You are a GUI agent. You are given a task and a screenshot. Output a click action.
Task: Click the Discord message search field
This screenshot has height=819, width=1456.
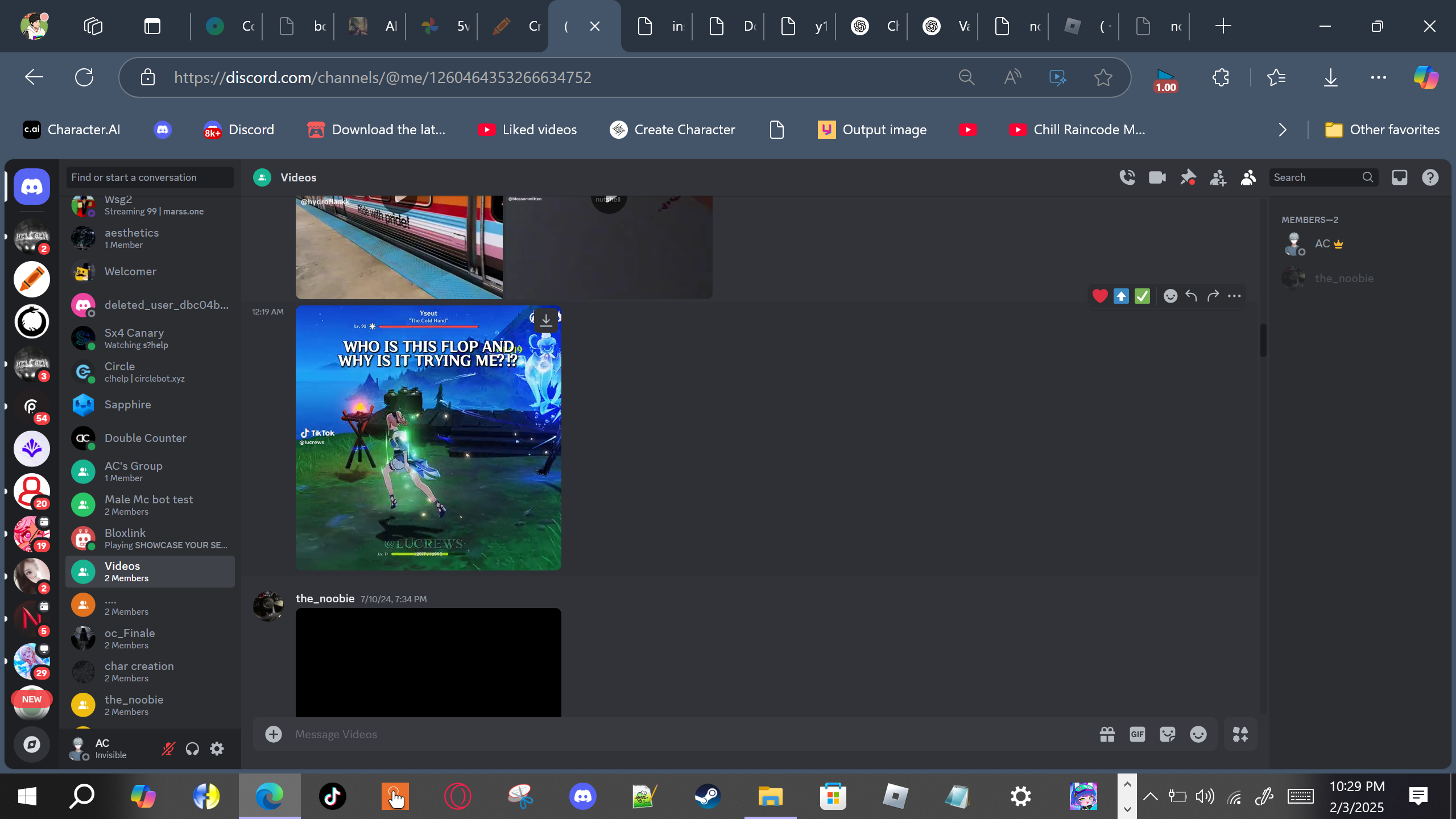[1323, 177]
